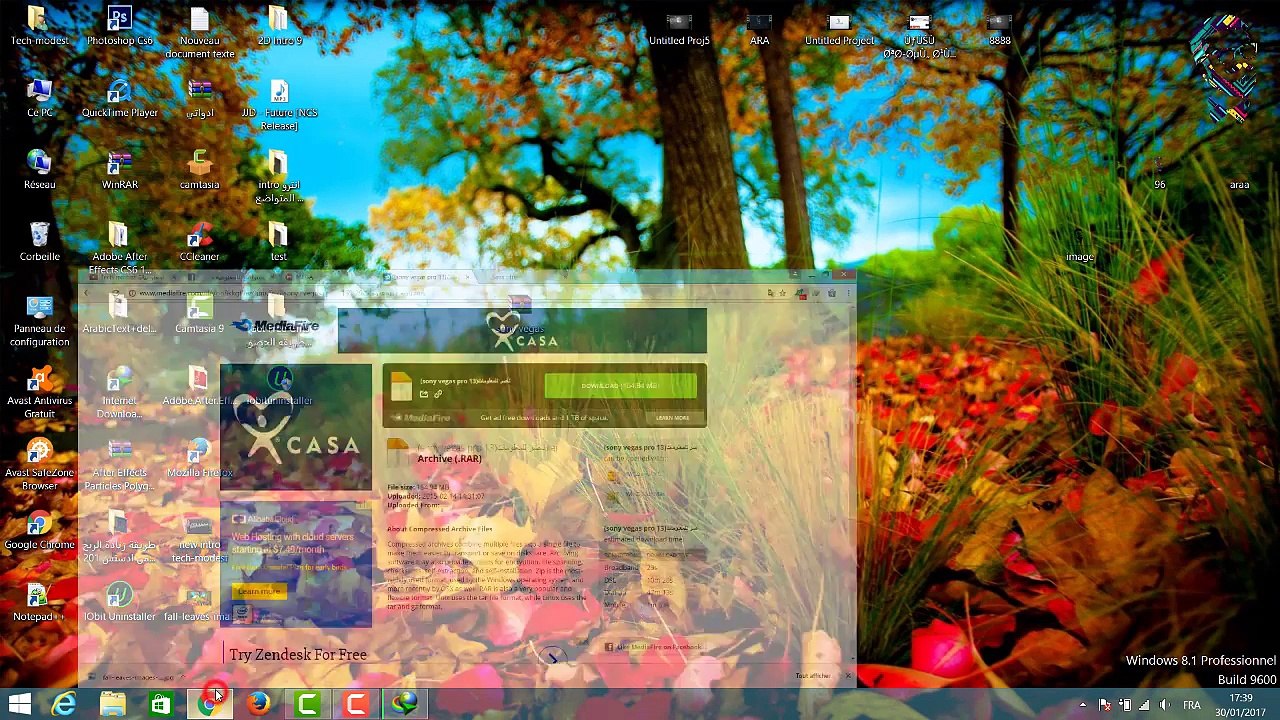This screenshot has width=1280, height=720.
Task: Open the Action Center flag icon
Action: (1104, 705)
